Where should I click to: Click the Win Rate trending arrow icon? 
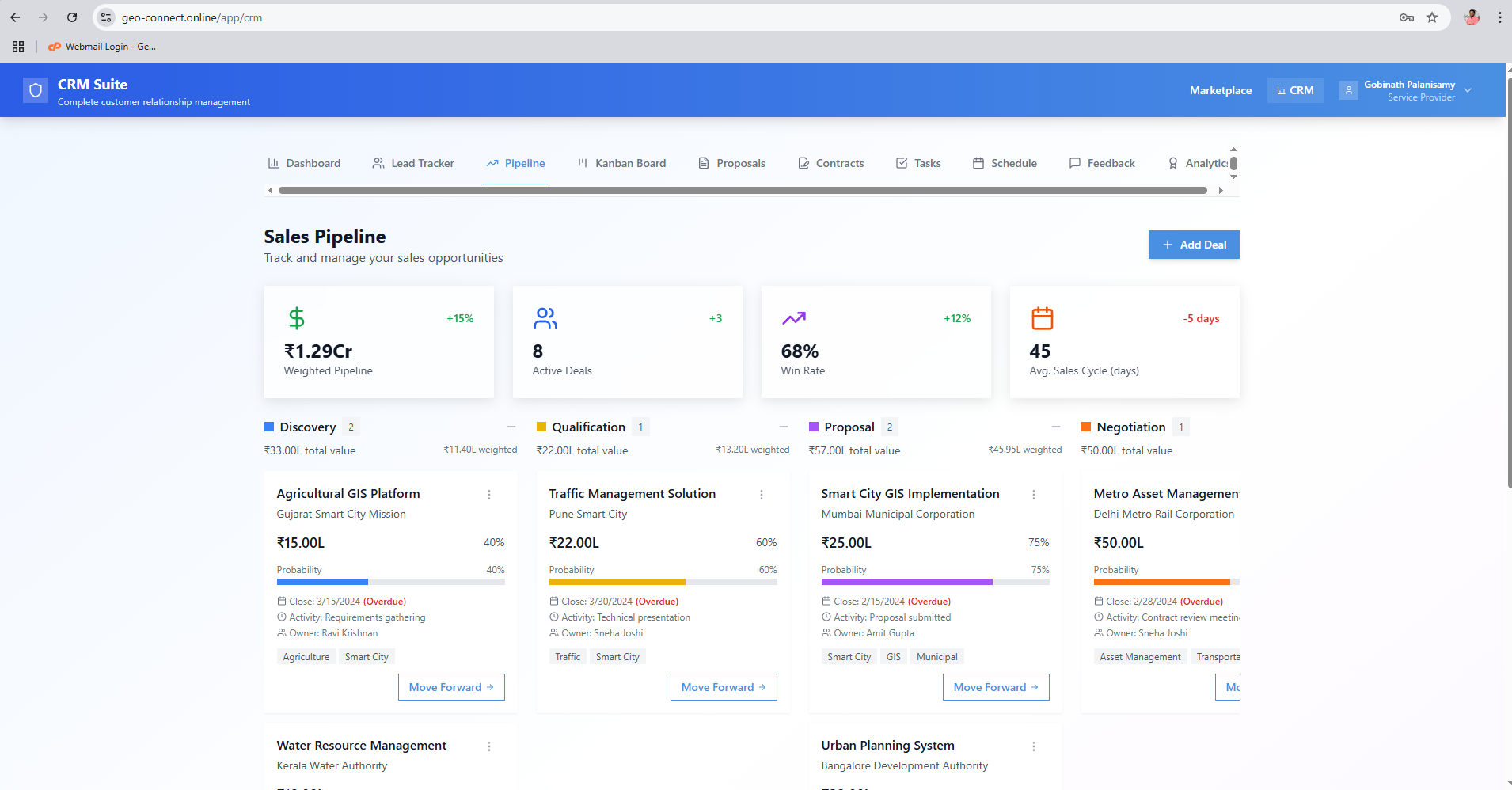(794, 318)
